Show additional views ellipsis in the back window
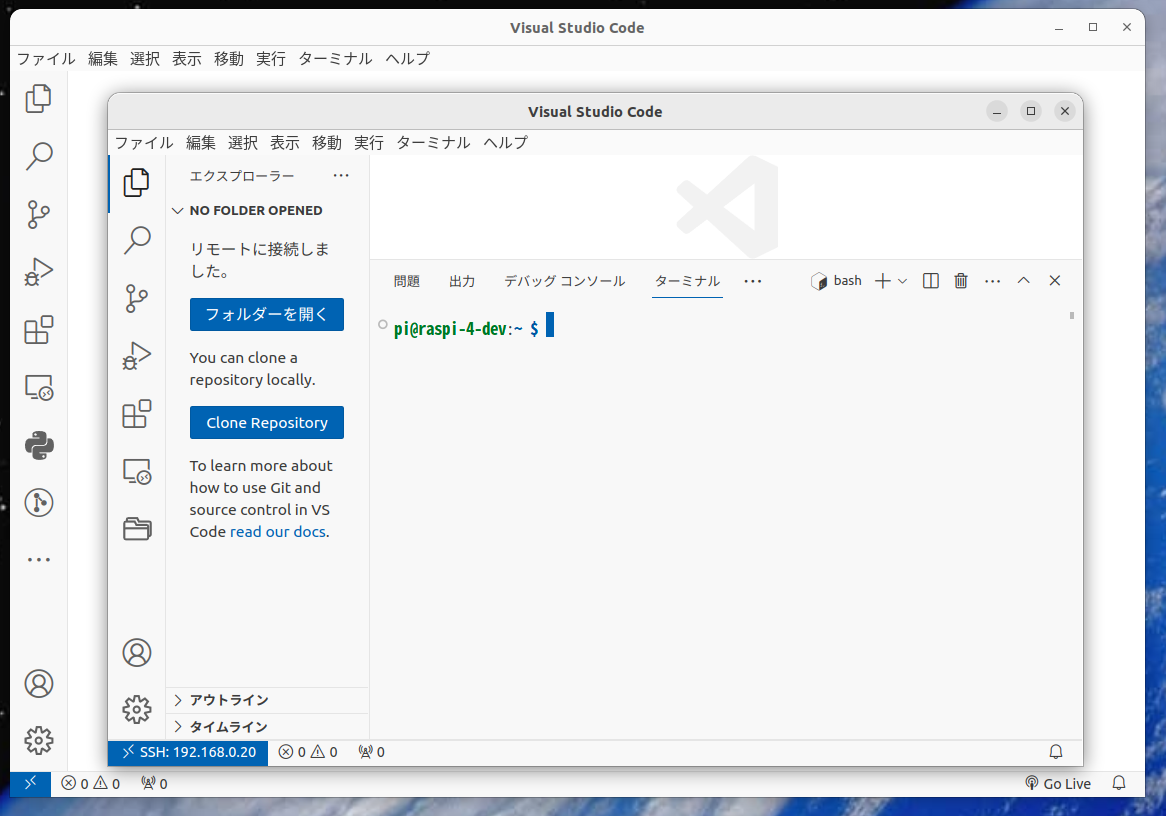The image size is (1166, 816). 39,559
